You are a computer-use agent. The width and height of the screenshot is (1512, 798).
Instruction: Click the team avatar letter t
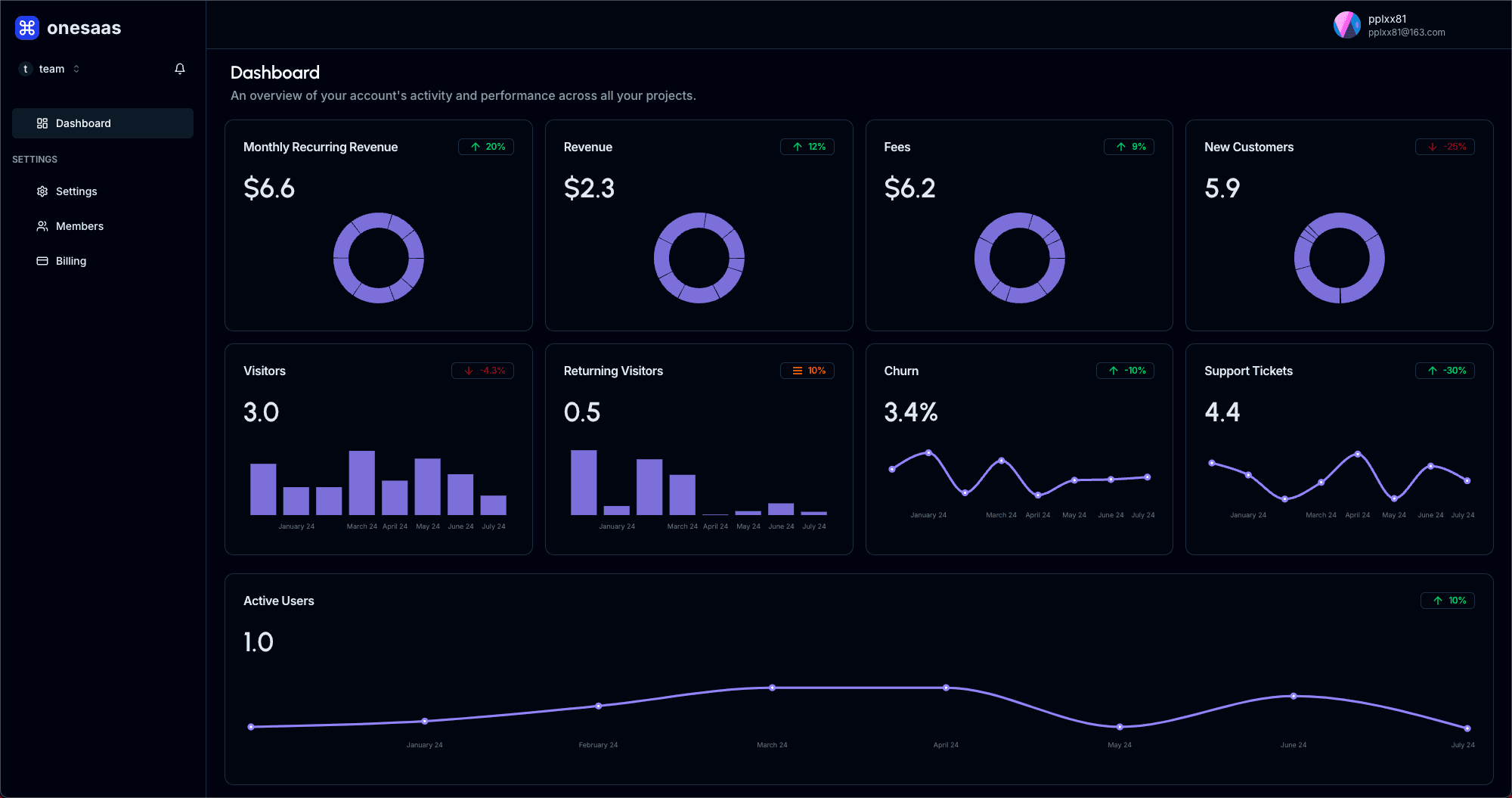coord(26,69)
